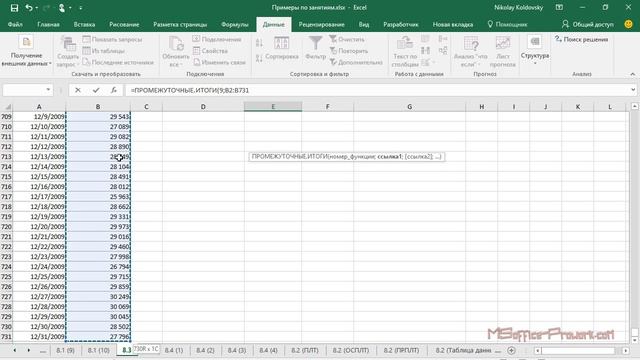Open the Рецензирование ribbon tab
Image resolution: width=640 pixels, height=360 pixels.
point(322,24)
